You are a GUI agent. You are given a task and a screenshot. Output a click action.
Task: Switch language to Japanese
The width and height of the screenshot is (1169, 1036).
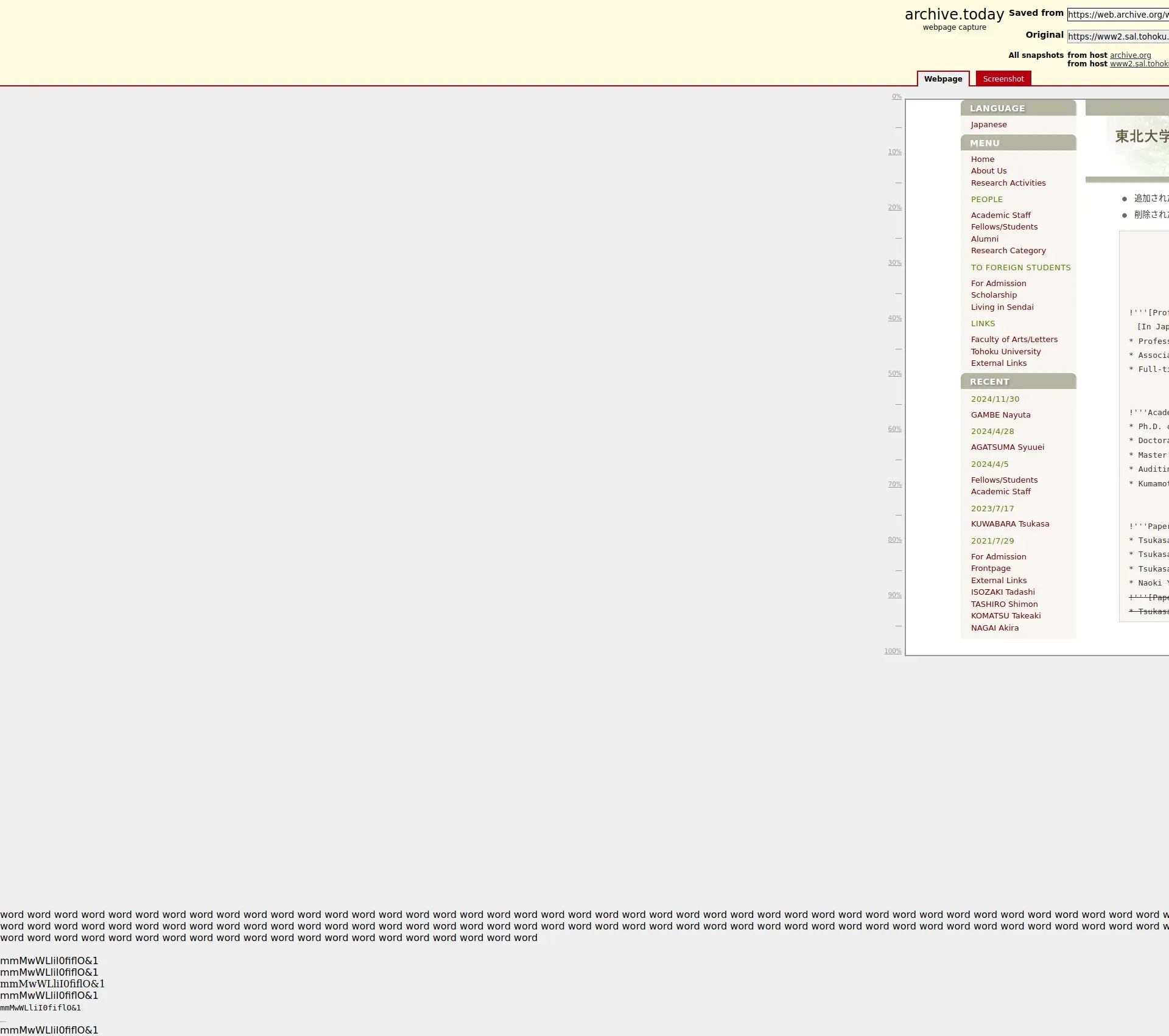pyautogui.click(x=988, y=125)
